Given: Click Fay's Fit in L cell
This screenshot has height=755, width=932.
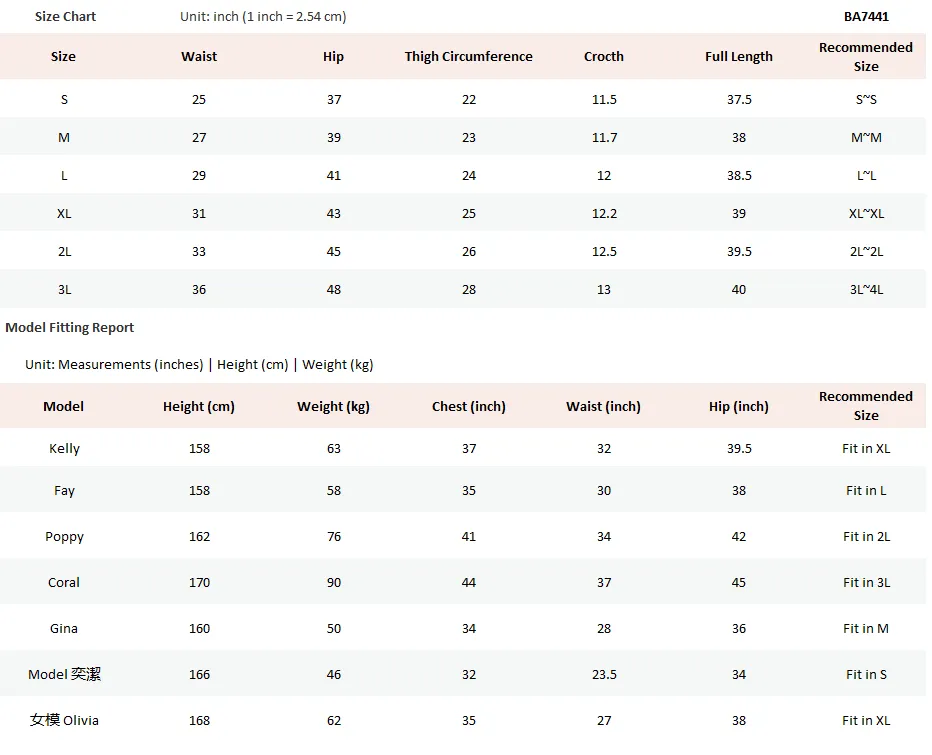Looking at the screenshot, I should (866, 490).
